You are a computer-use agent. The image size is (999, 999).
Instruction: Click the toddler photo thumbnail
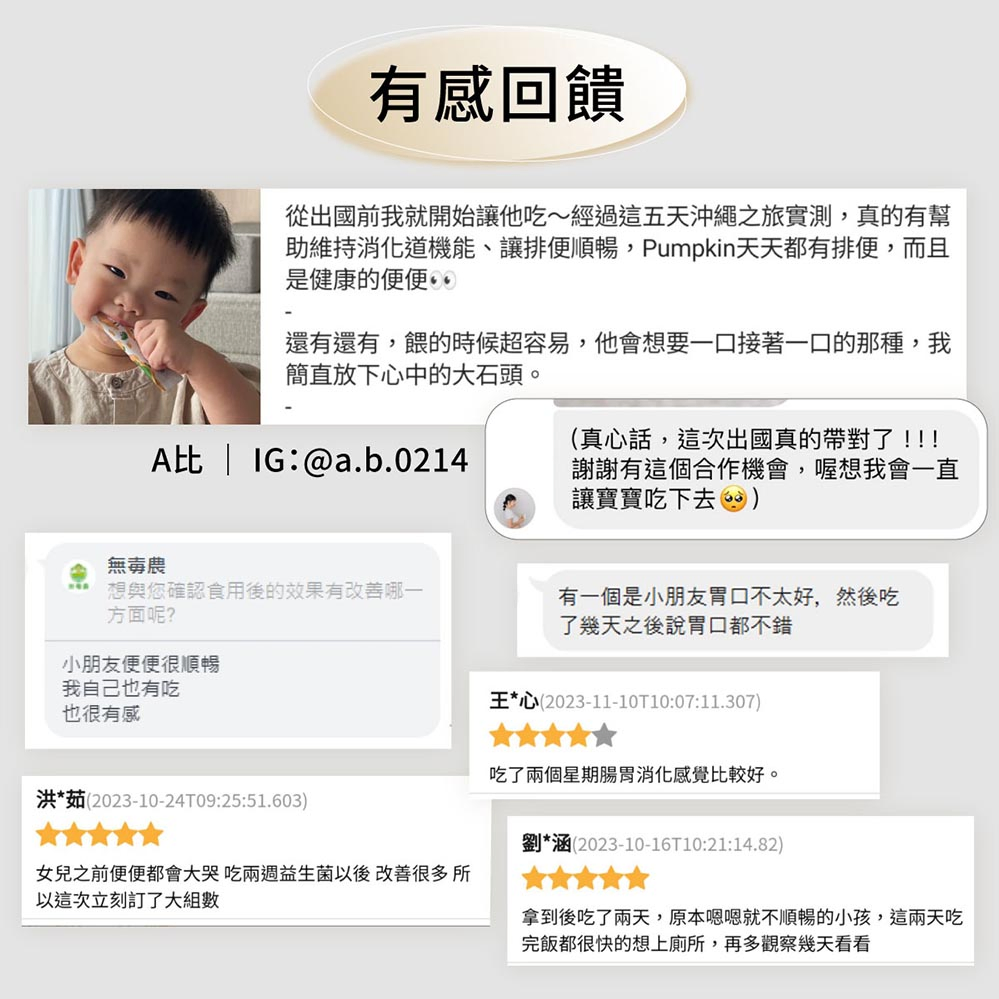click(x=144, y=306)
